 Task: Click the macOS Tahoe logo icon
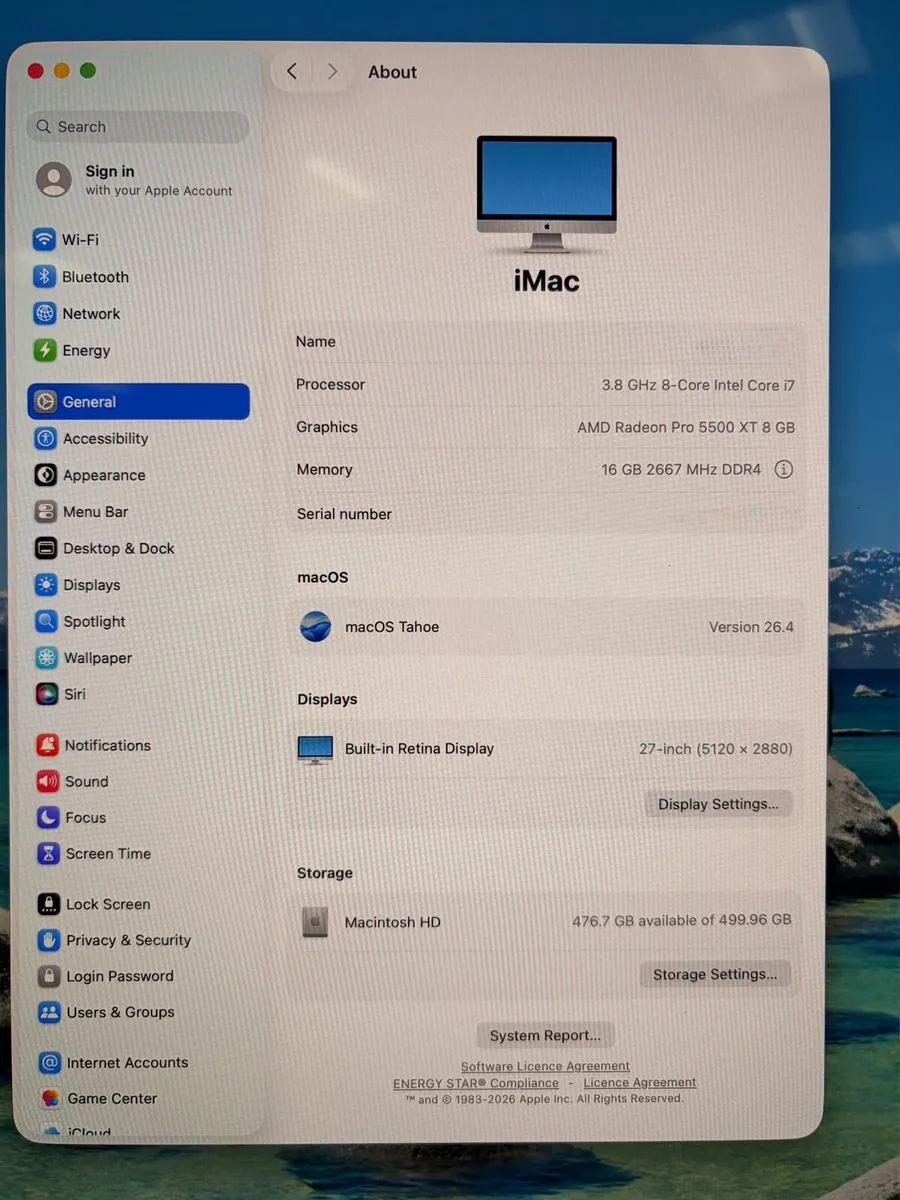[x=316, y=627]
